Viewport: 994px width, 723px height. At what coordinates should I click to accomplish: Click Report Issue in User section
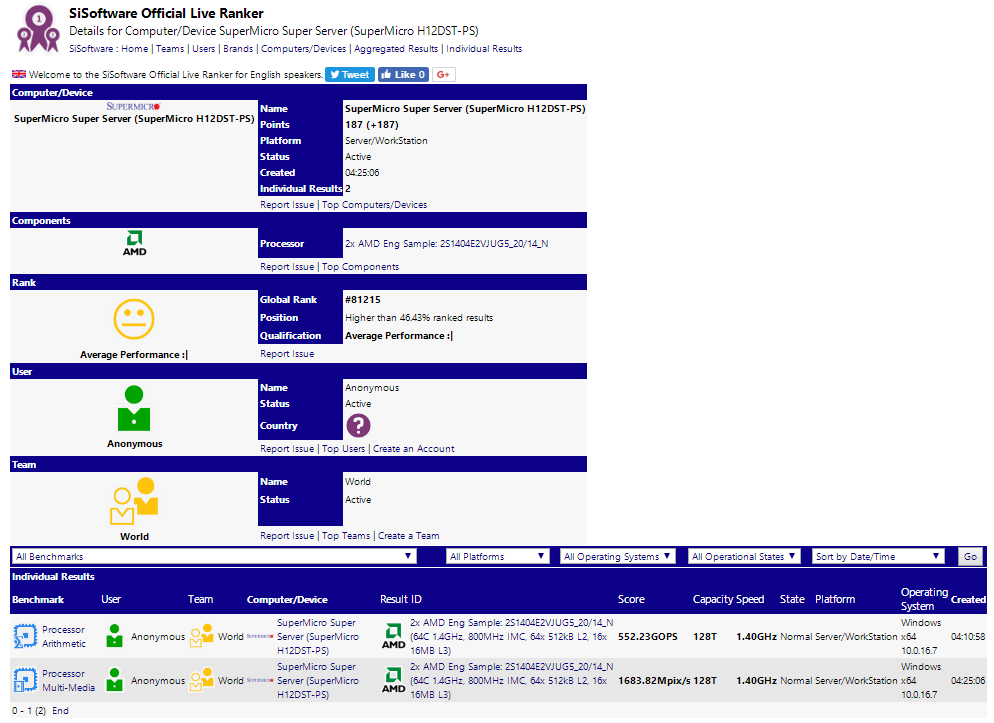point(287,449)
